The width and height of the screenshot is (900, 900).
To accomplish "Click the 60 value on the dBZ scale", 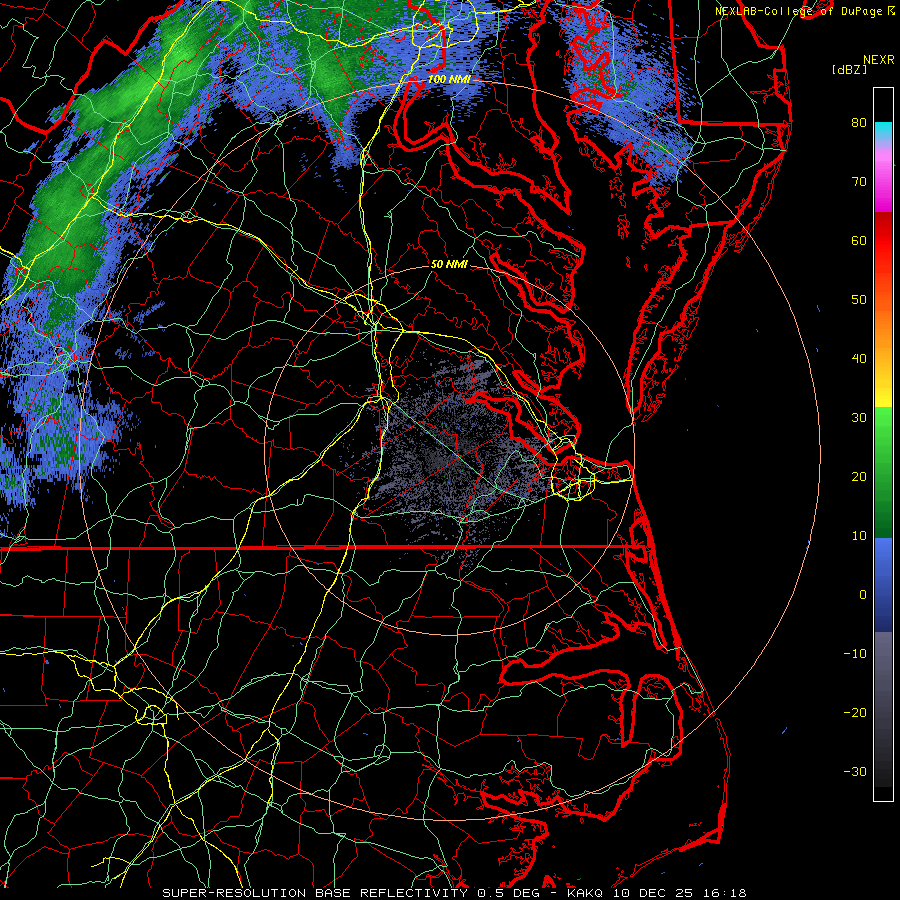I will [x=859, y=240].
